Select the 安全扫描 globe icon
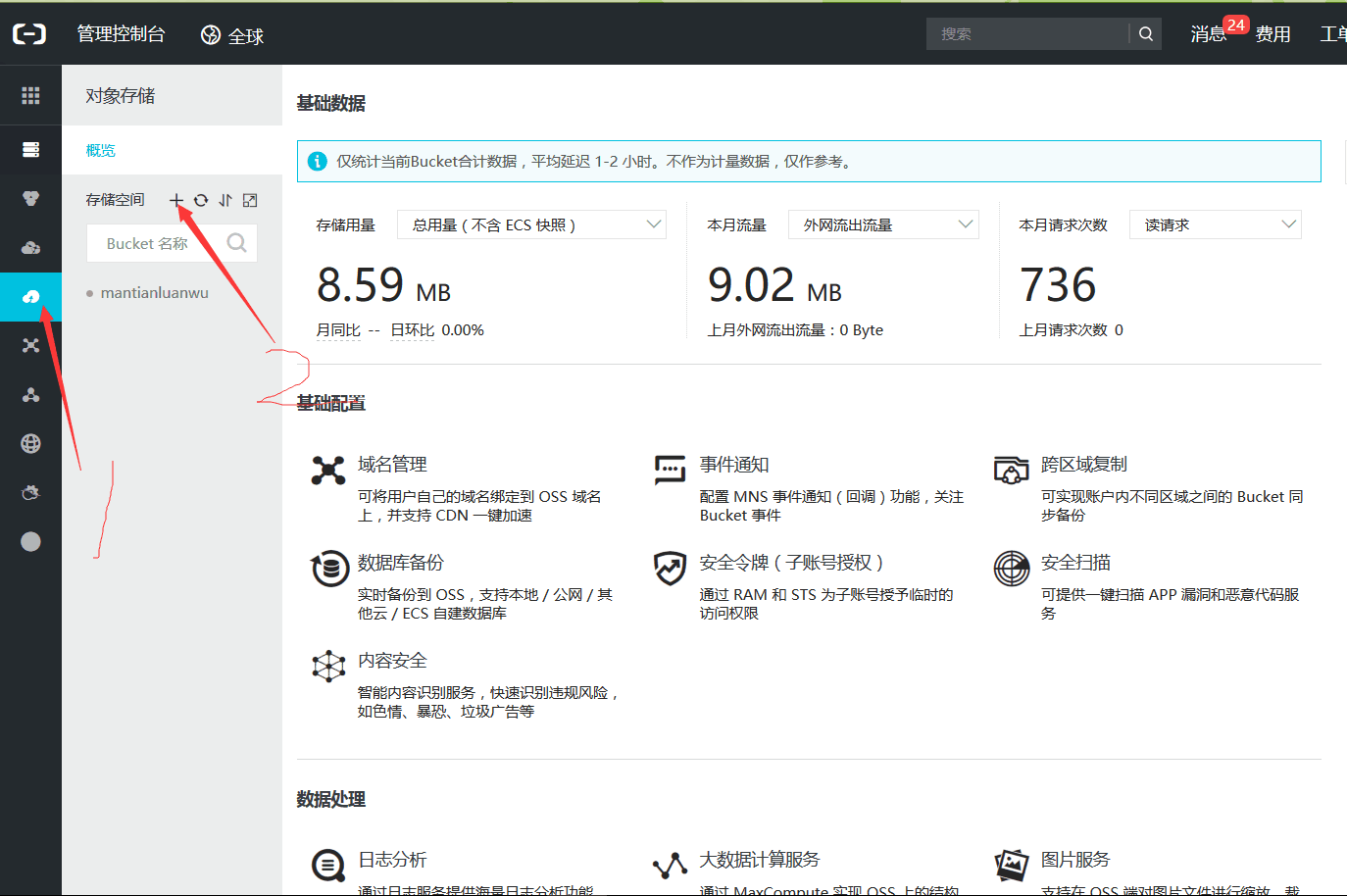Viewport: 1347px width, 896px height. 1011,569
